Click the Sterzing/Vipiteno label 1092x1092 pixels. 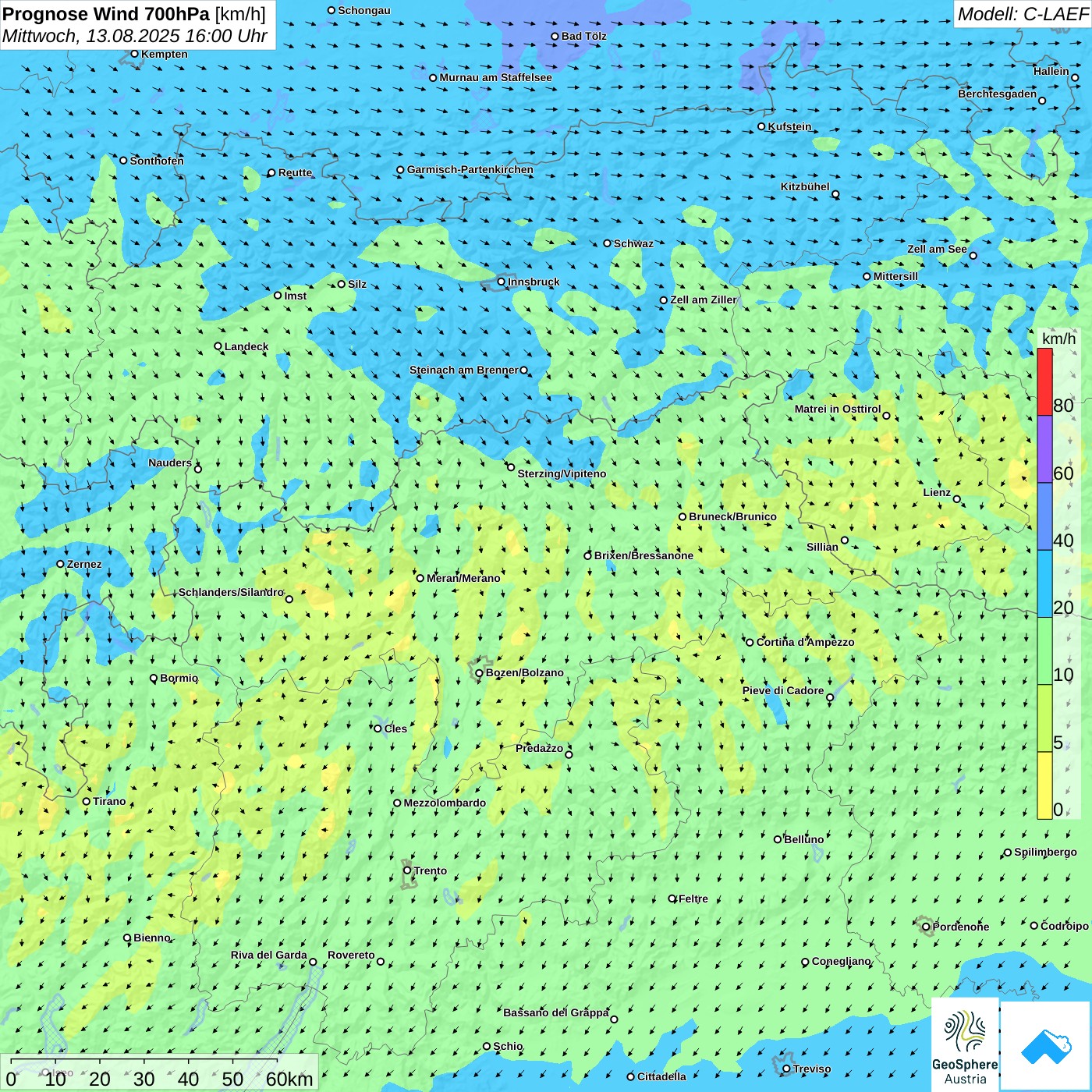click(562, 473)
